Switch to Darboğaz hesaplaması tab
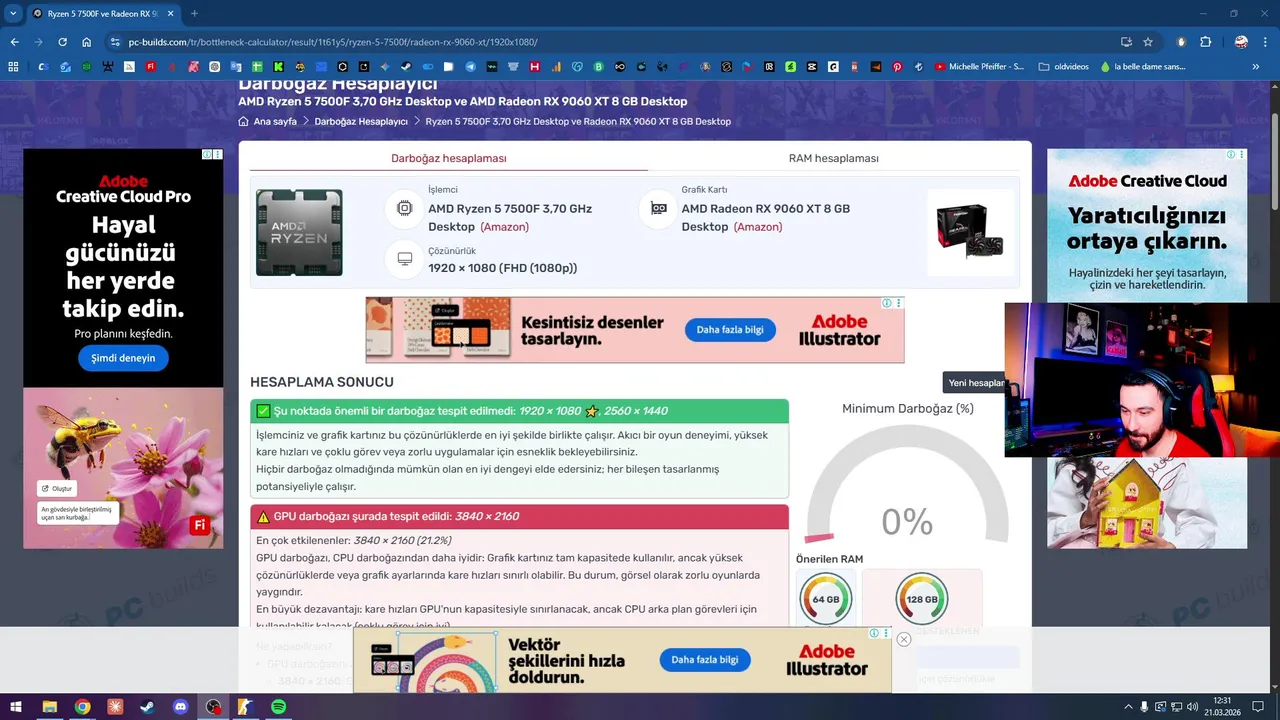Image resolution: width=1280 pixels, height=720 pixels. [449, 158]
